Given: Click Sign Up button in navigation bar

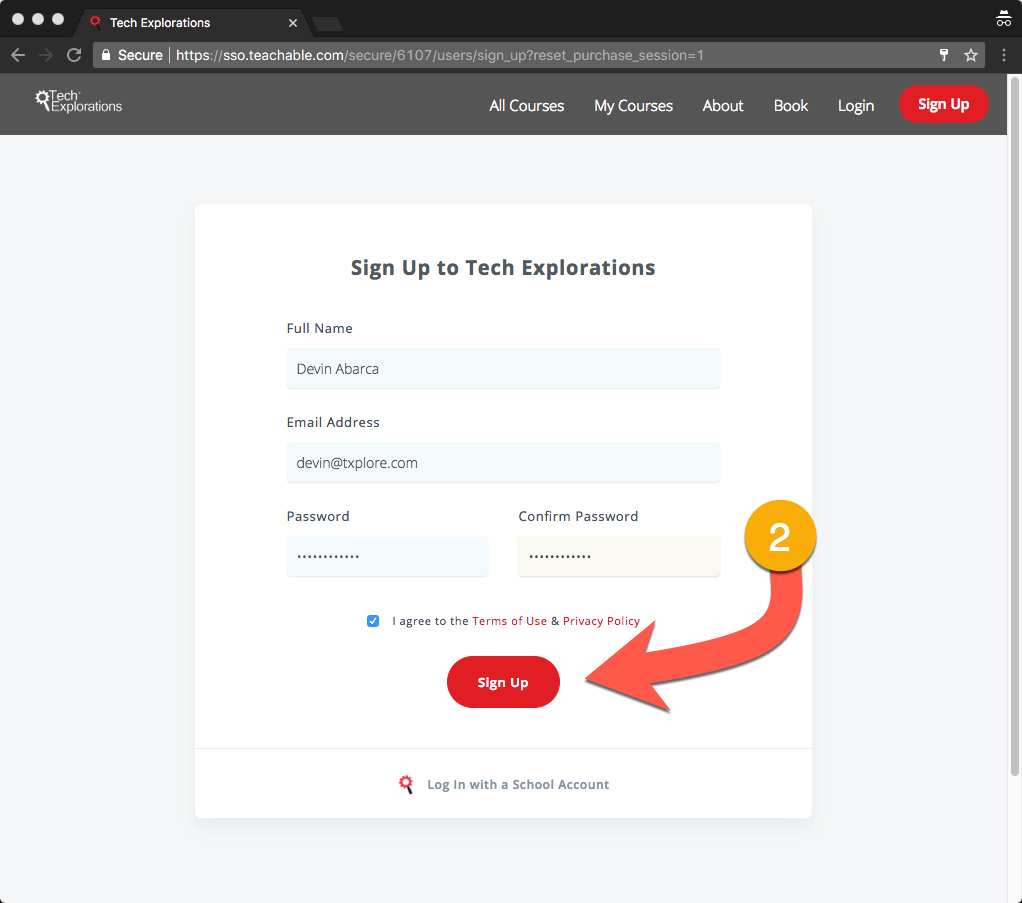Looking at the screenshot, I should pyautogui.click(x=943, y=104).
